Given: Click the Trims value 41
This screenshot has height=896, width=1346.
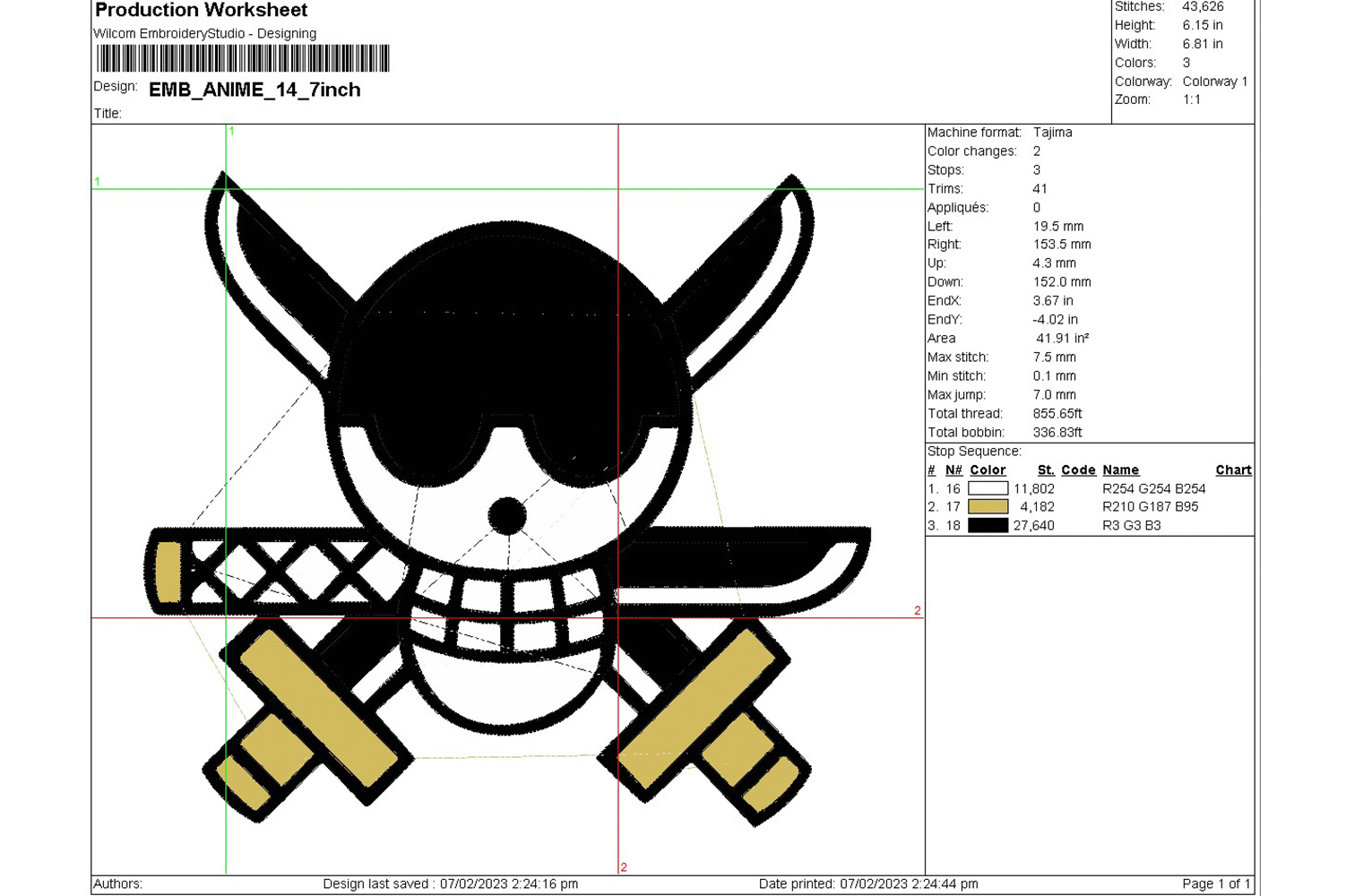Looking at the screenshot, I should pos(1040,188).
